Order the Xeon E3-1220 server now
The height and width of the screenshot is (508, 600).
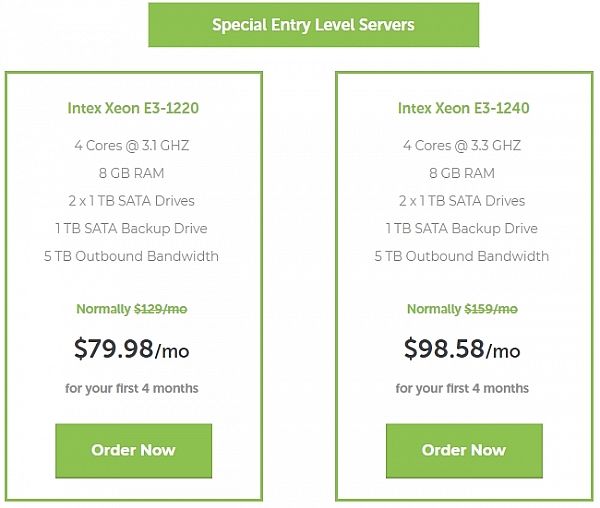[x=133, y=450]
